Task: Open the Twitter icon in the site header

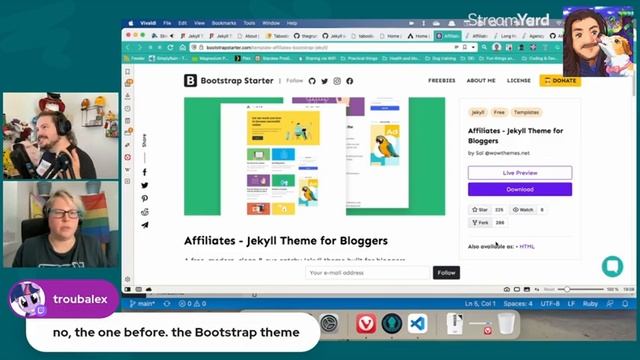Action: pos(324,81)
